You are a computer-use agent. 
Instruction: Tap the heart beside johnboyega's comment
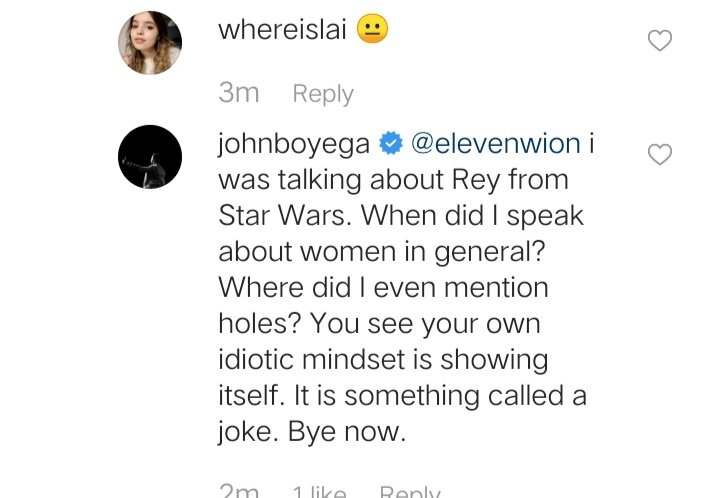click(660, 154)
